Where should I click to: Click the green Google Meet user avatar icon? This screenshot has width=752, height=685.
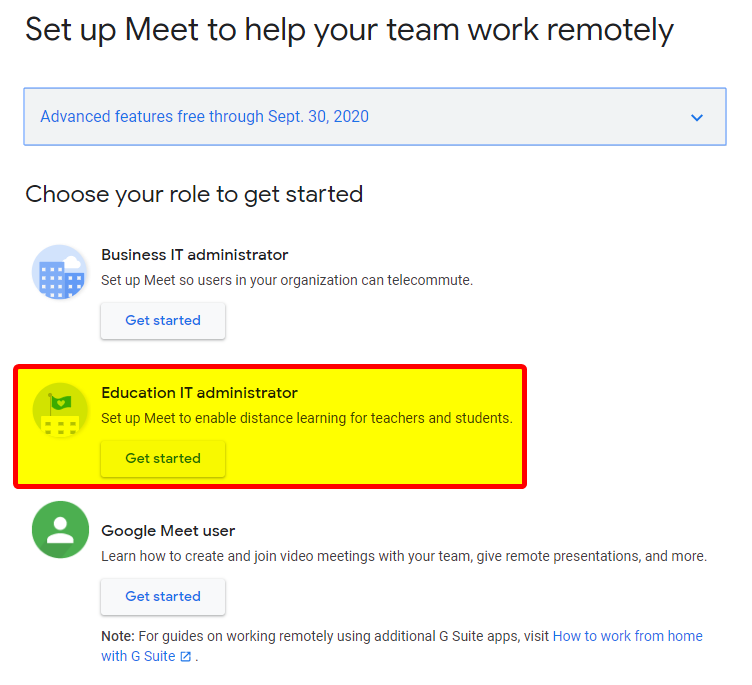pos(60,530)
